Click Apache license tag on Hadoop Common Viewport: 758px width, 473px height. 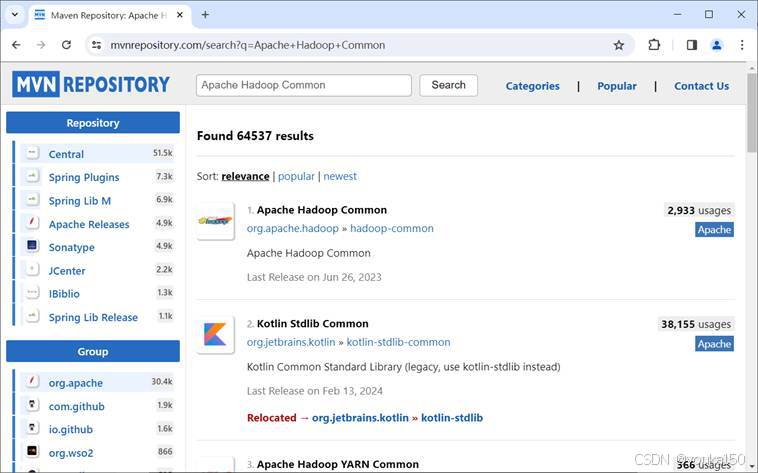click(714, 230)
